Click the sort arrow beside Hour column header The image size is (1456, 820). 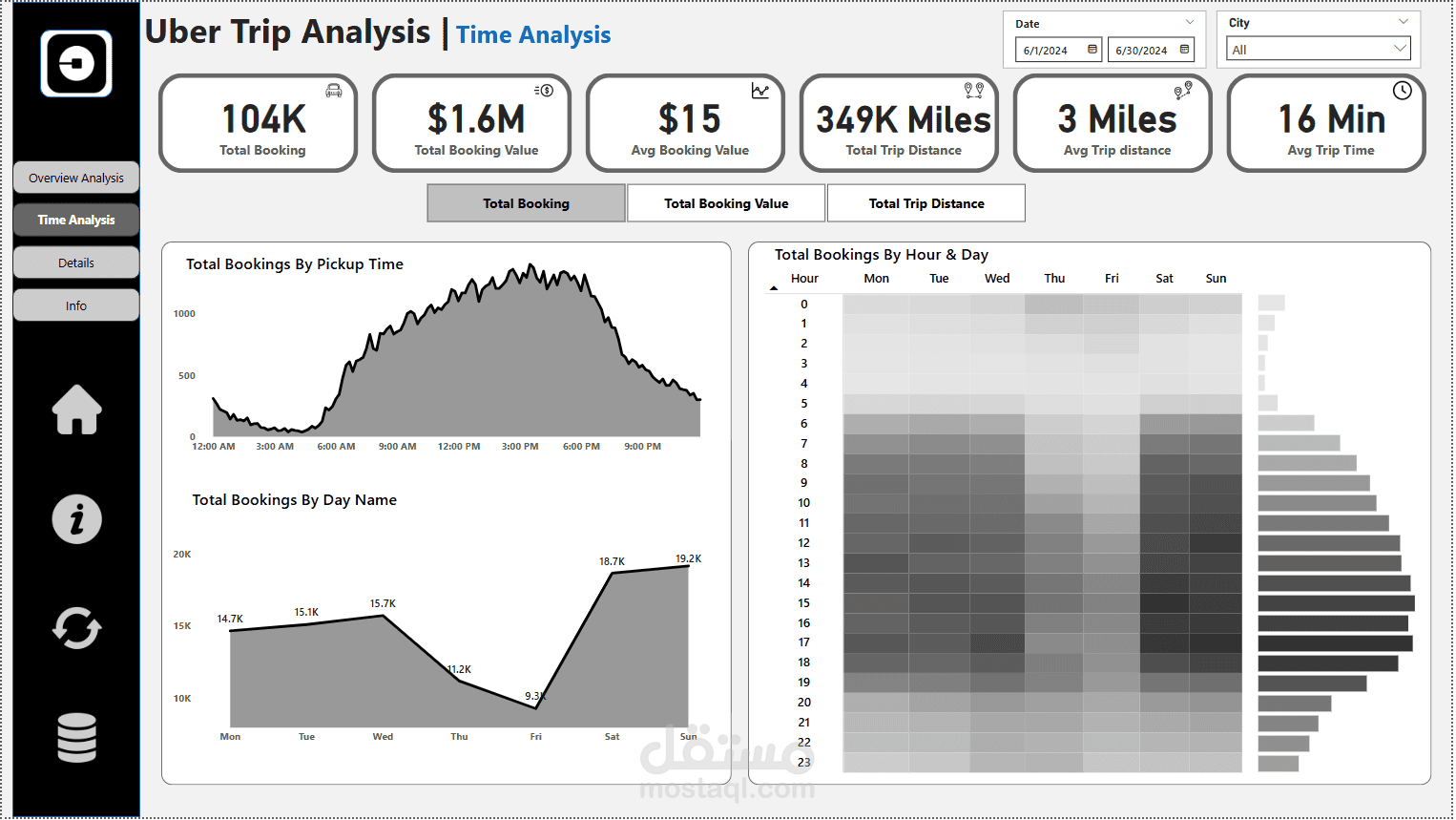click(774, 287)
